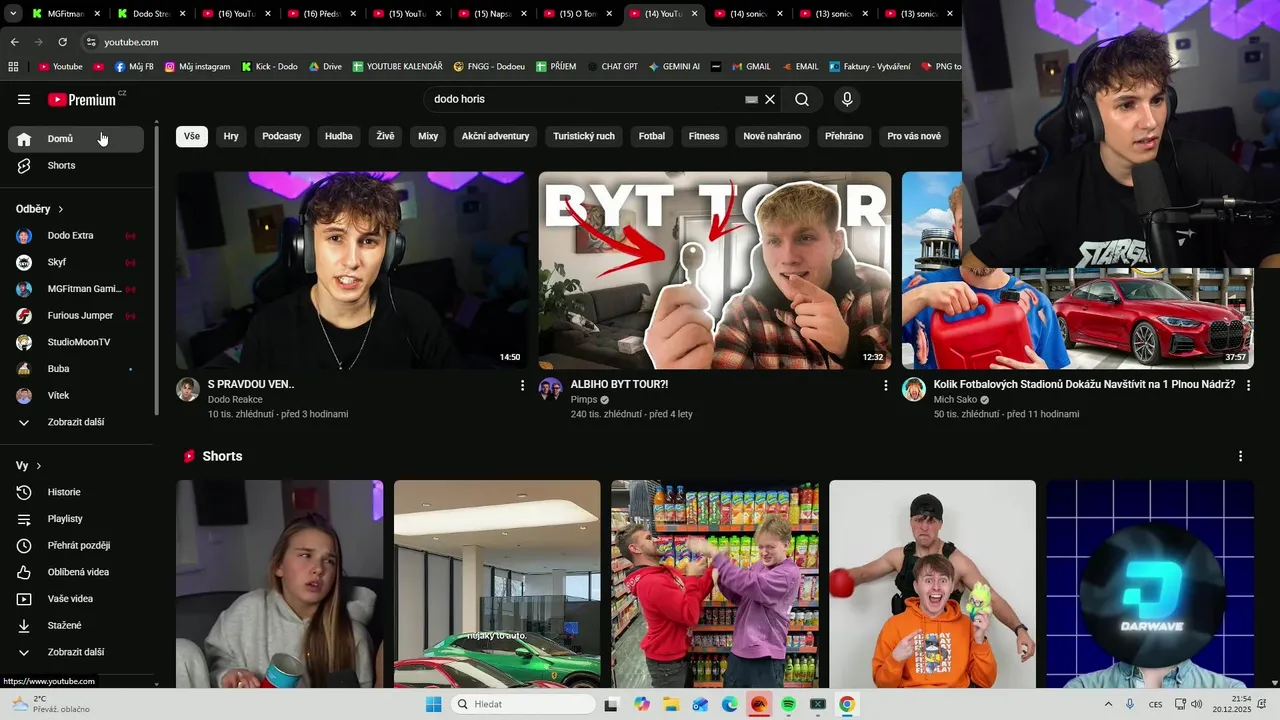Clear the search query with X
The width and height of the screenshot is (1280, 720).
770,99
